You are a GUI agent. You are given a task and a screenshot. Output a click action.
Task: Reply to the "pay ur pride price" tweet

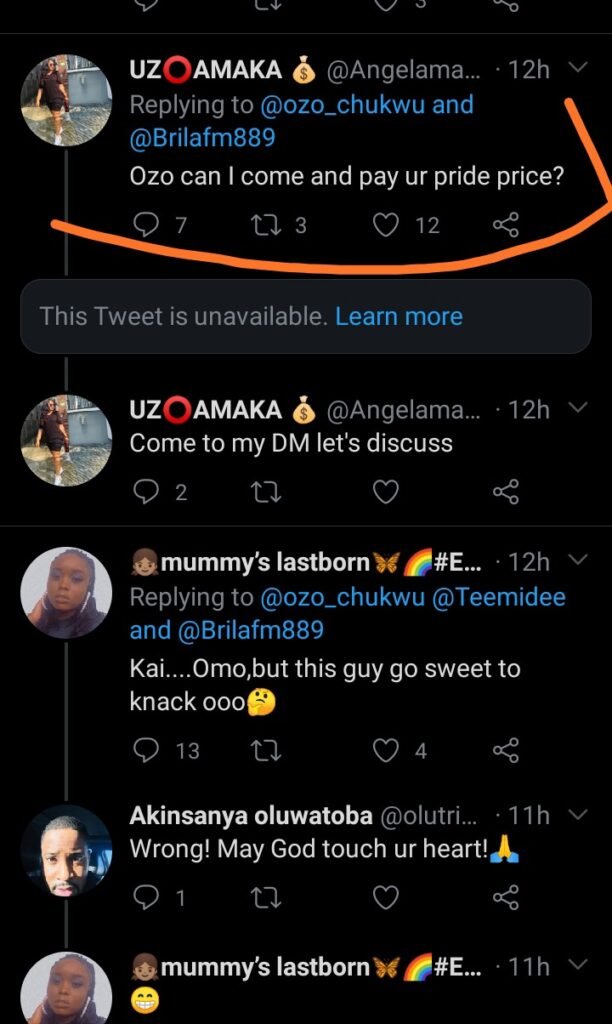point(147,225)
